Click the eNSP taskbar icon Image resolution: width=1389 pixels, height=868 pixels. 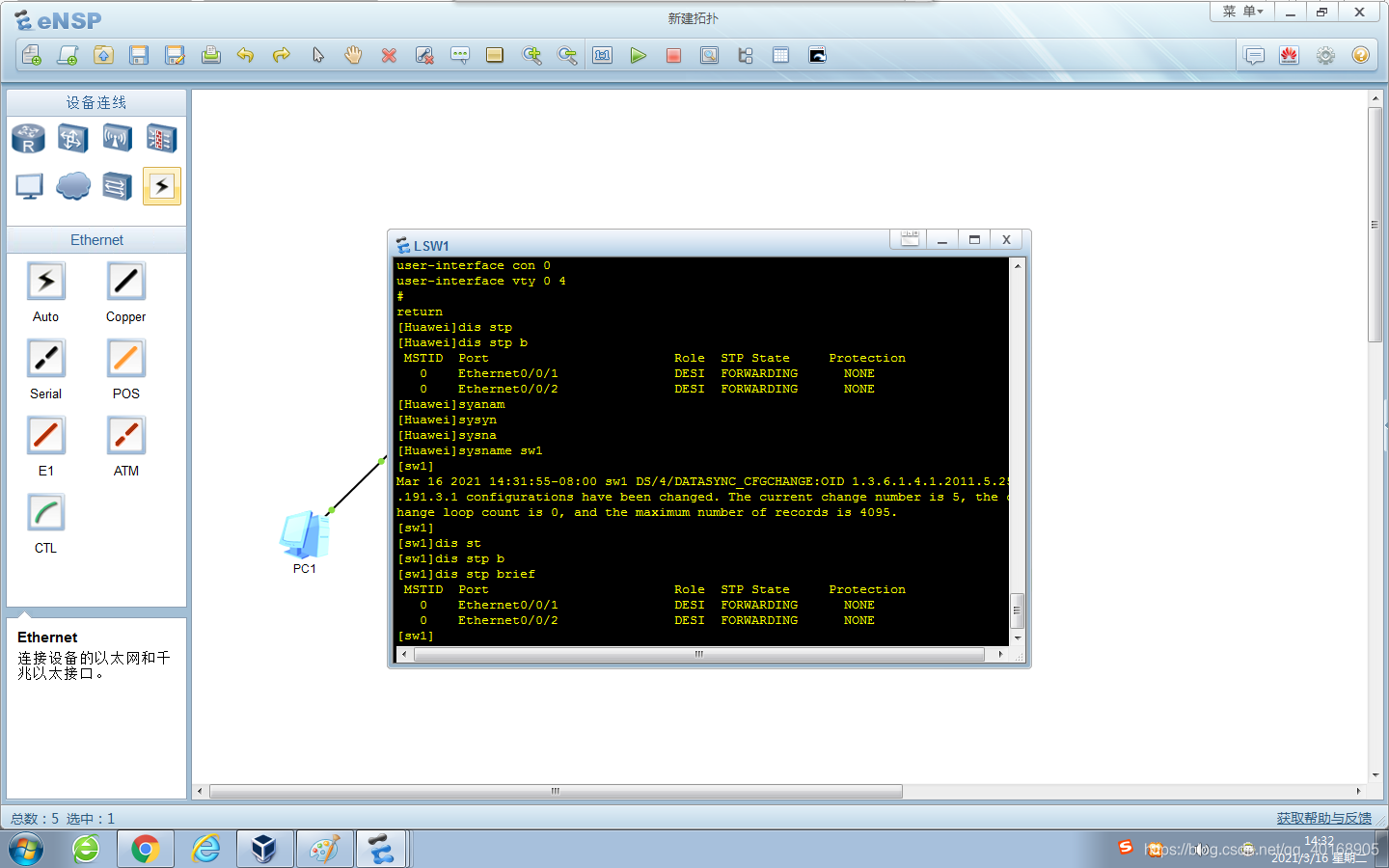point(381,850)
